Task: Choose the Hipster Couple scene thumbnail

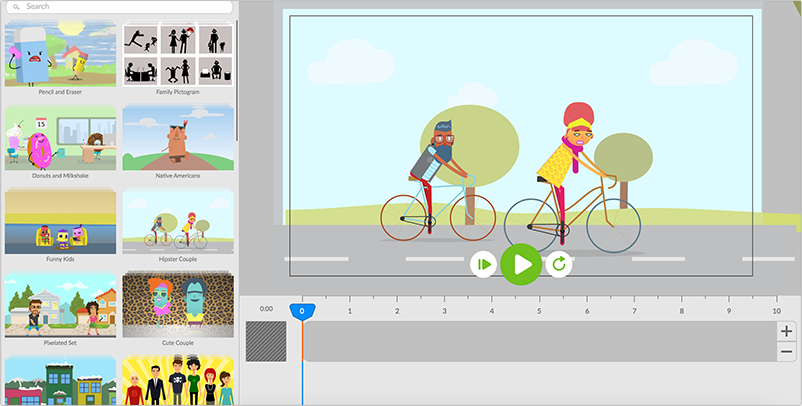Action: 178,221
